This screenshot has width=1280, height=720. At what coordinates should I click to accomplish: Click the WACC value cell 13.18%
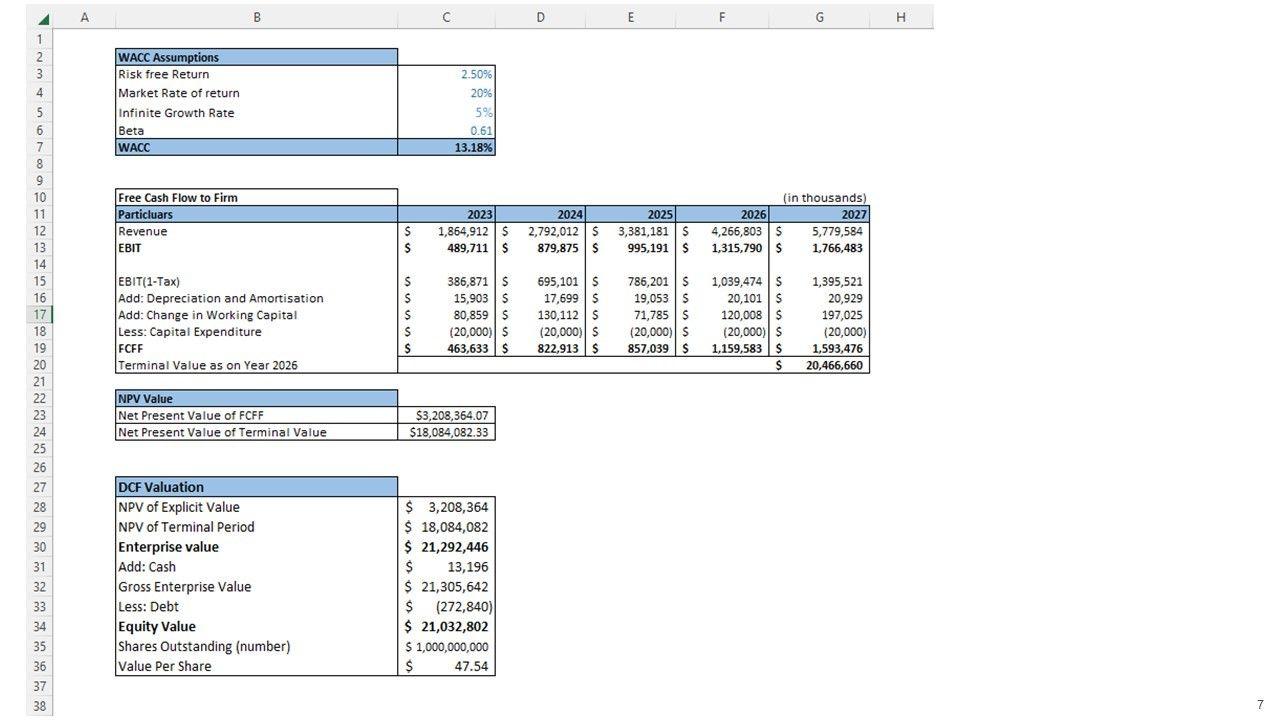446,147
